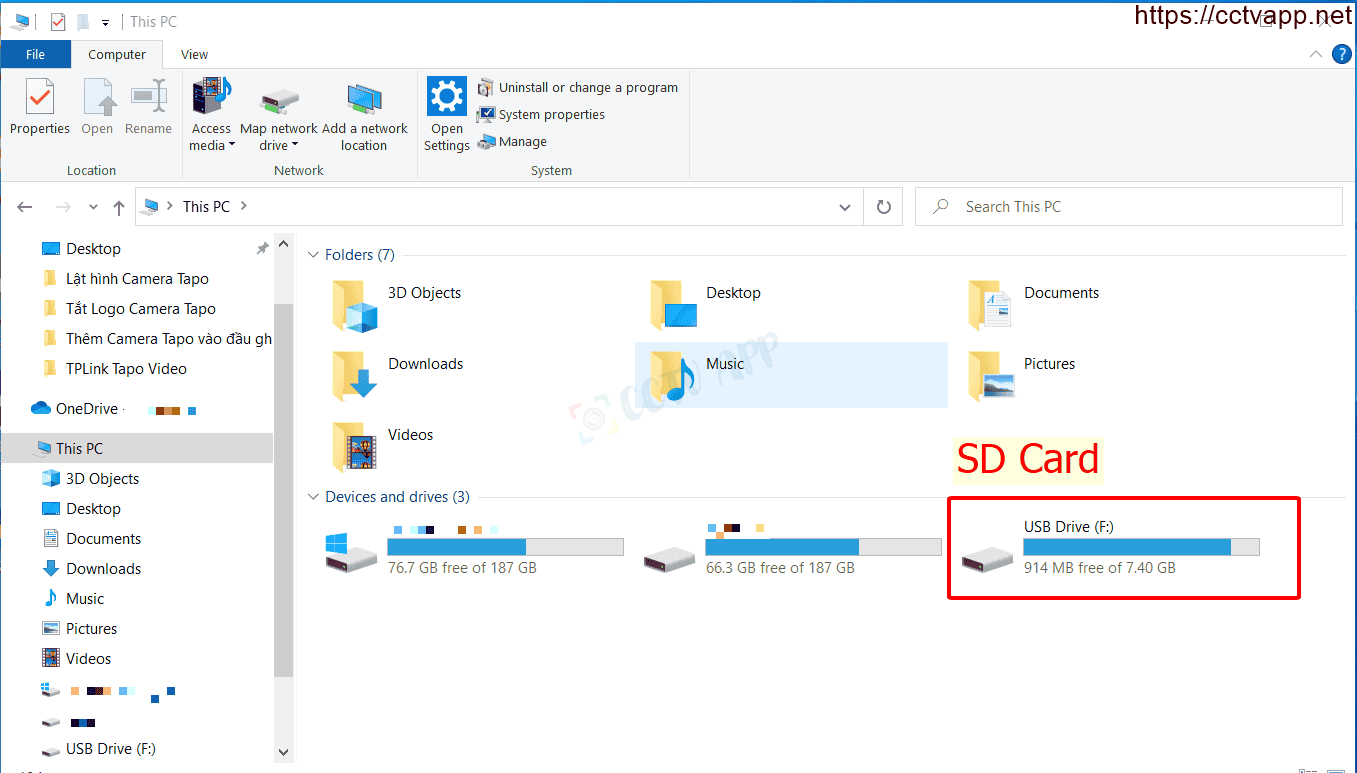Collapse the Folders (7) group
1357x773 pixels.
click(314, 256)
